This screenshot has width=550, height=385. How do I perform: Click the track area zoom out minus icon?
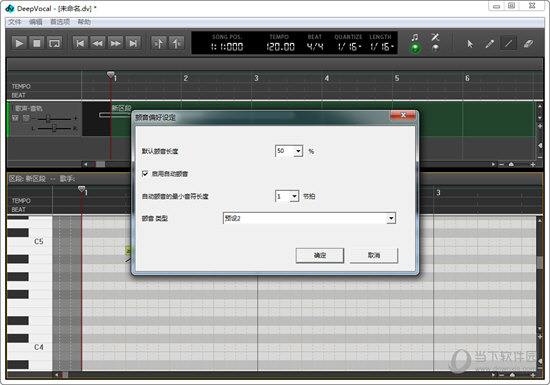point(502,164)
